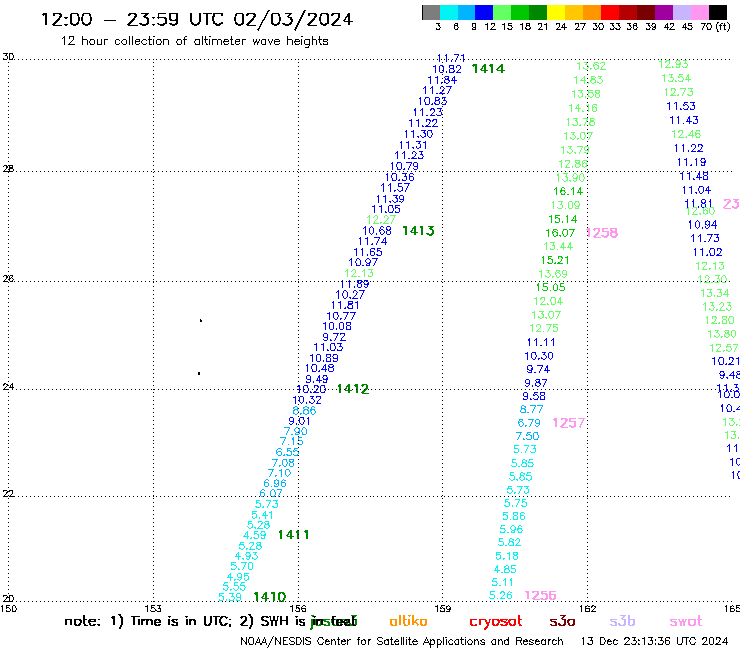Pick the dark blue legend swatch
The width and height of the screenshot is (740, 650).
pyautogui.click(x=484, y=12)
